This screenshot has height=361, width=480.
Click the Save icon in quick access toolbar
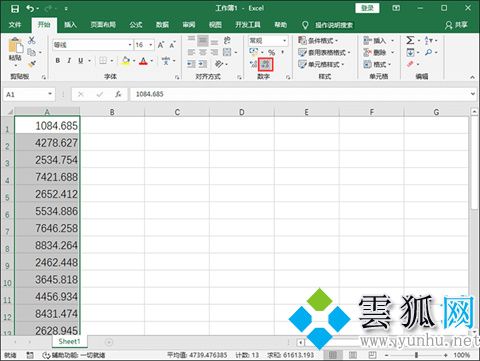(x=15, y=8)
